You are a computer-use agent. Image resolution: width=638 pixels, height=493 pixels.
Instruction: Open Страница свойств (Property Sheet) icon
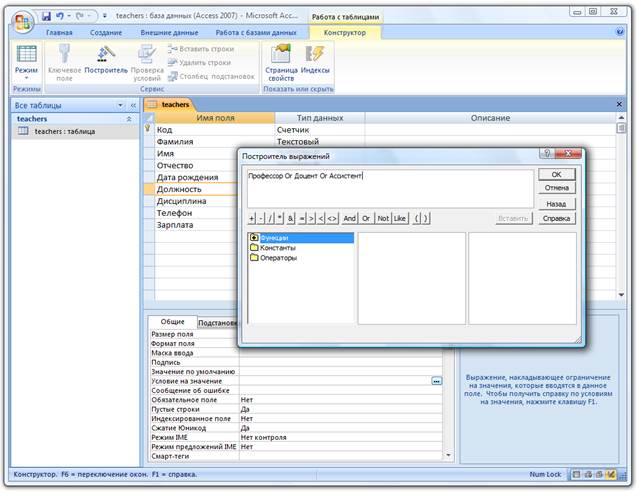pyautogui.click(x=281, y=55)
